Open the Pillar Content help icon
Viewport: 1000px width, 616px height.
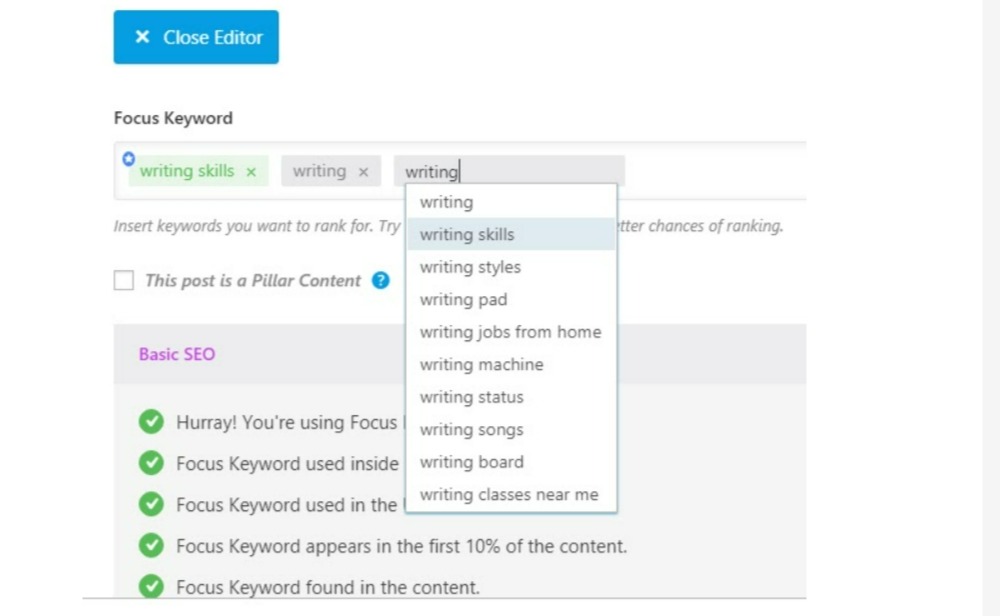coord(380,281)
